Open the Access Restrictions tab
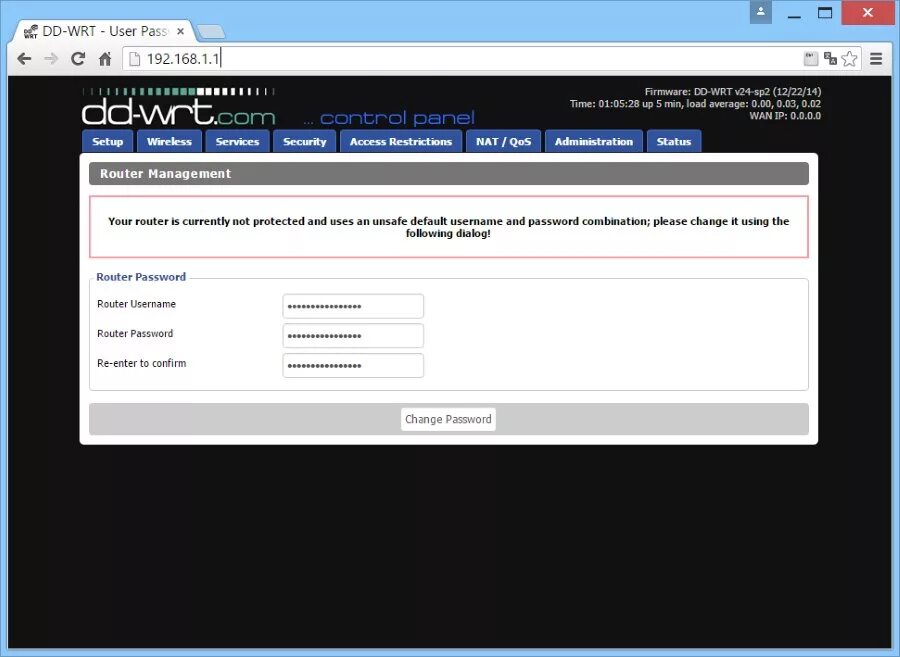 [x=400, y=141]
